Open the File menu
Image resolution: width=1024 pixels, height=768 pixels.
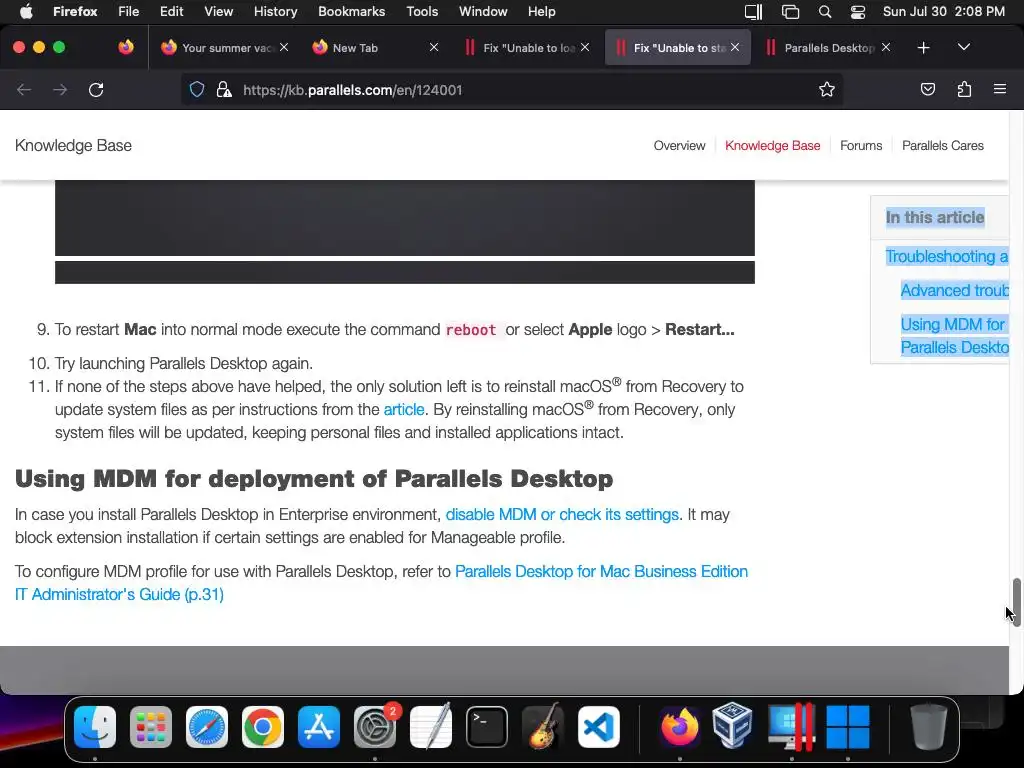pyautogui.click(x=128, y=11)
